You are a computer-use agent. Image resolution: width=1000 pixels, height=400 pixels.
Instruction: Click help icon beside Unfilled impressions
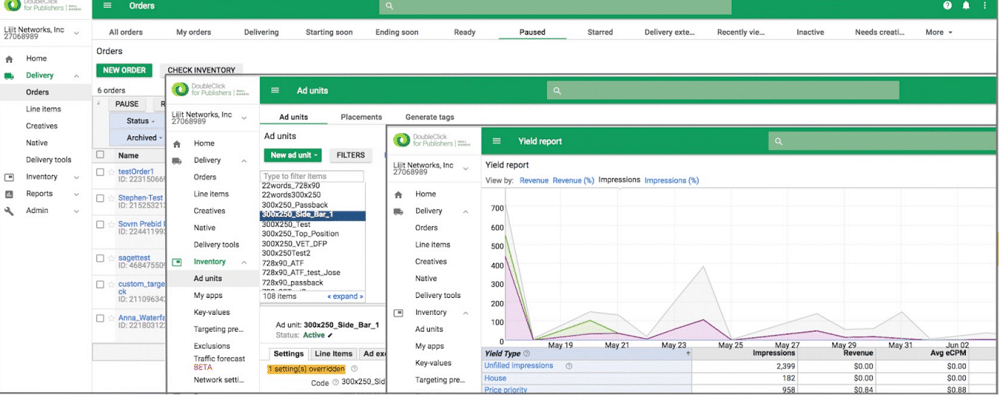coord(568,366)
